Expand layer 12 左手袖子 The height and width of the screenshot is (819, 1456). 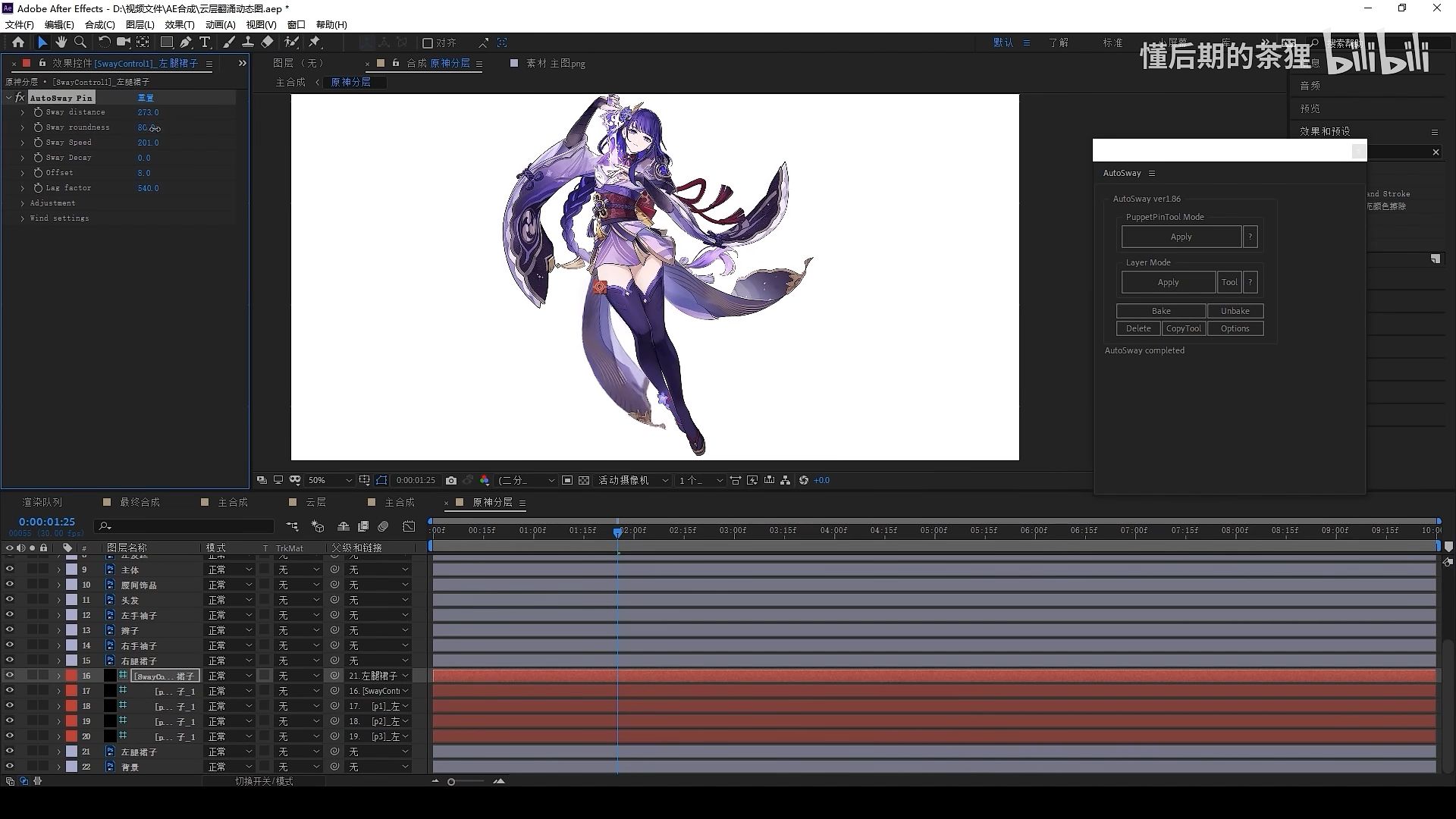(x=58, y=615)
